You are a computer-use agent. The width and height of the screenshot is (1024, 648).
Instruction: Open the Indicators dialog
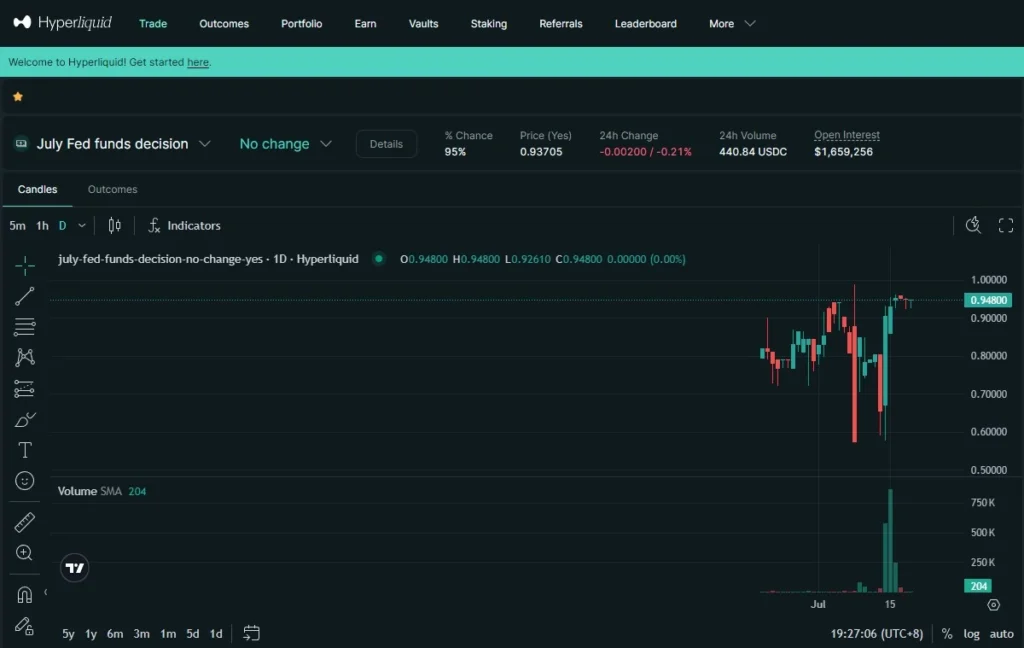pos(185,225)
